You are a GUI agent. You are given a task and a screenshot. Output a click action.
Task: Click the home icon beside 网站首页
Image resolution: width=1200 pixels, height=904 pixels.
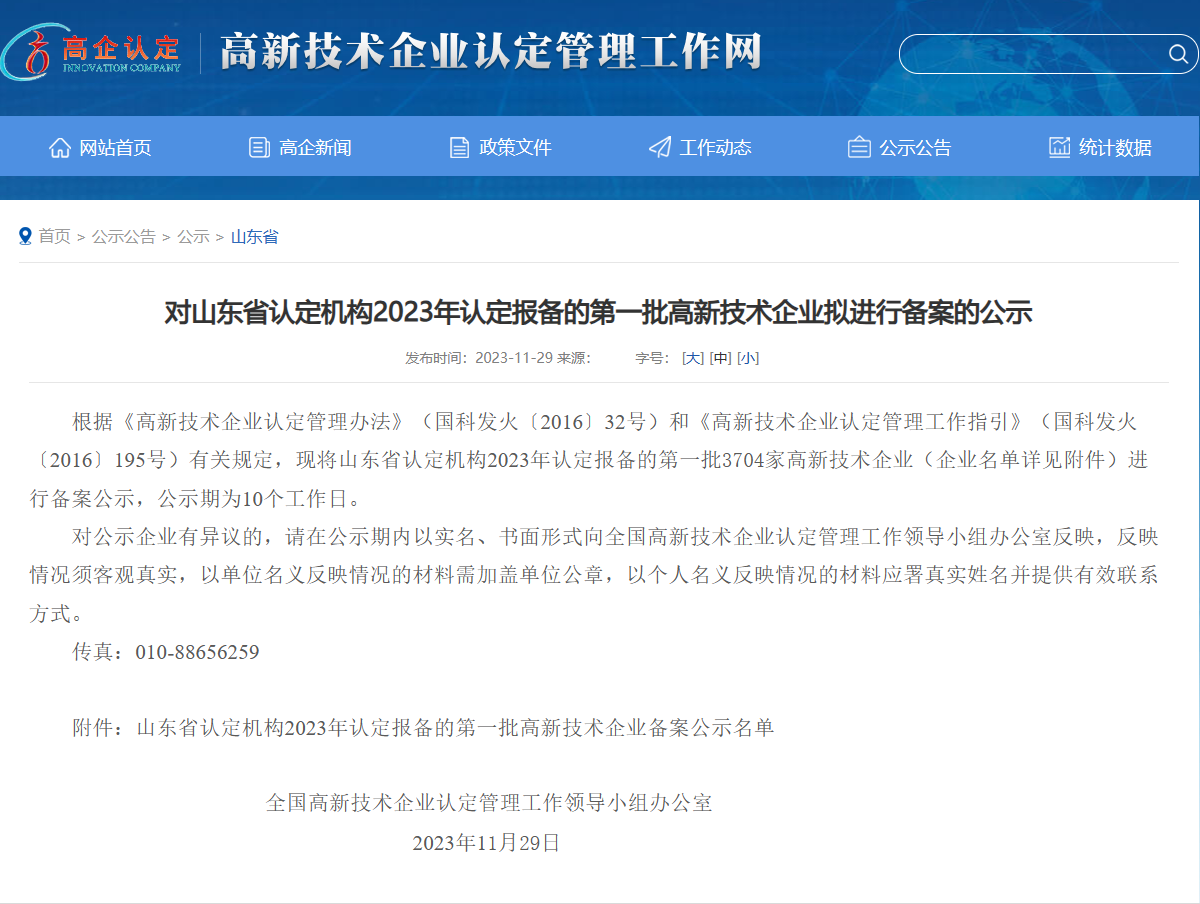tap(60, 148)
